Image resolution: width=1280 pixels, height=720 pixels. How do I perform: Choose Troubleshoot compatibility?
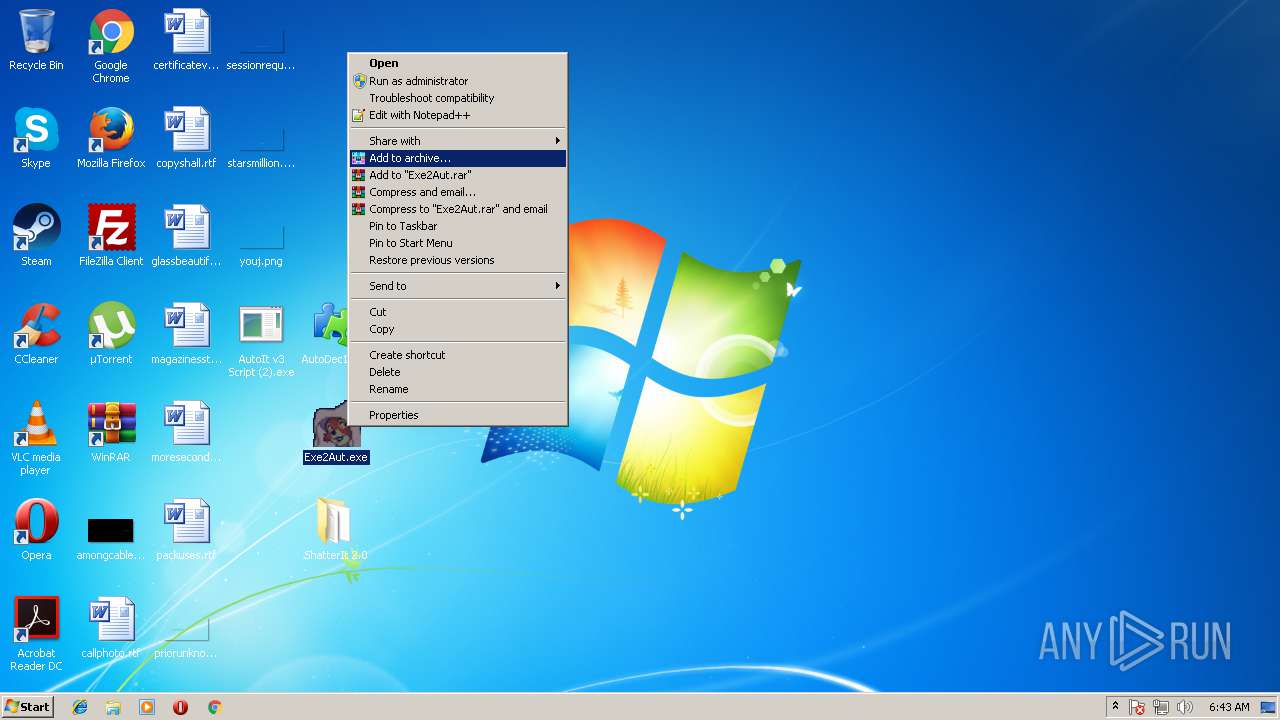(x=458, y=98)
